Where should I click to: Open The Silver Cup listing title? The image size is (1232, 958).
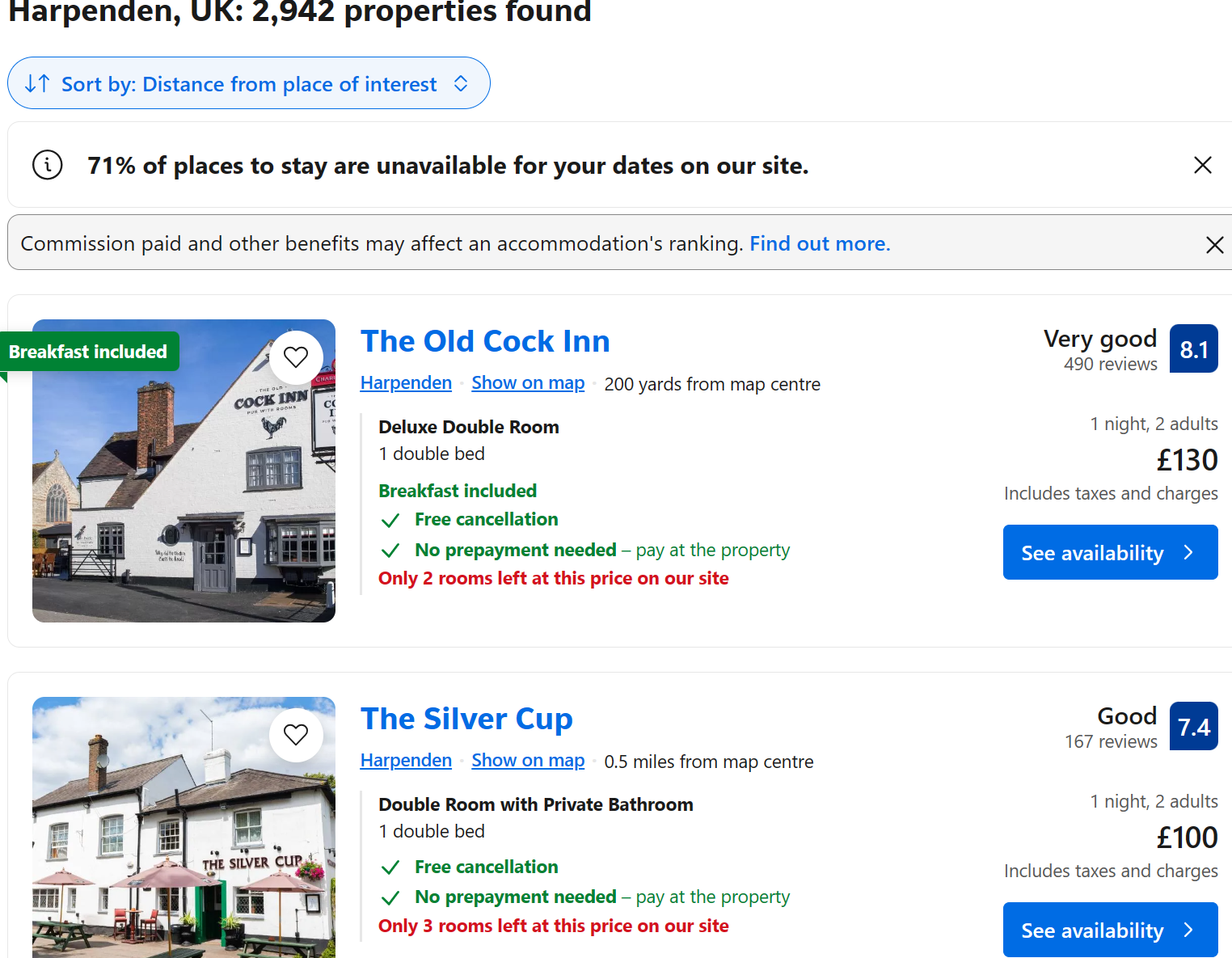click(466, 719)
